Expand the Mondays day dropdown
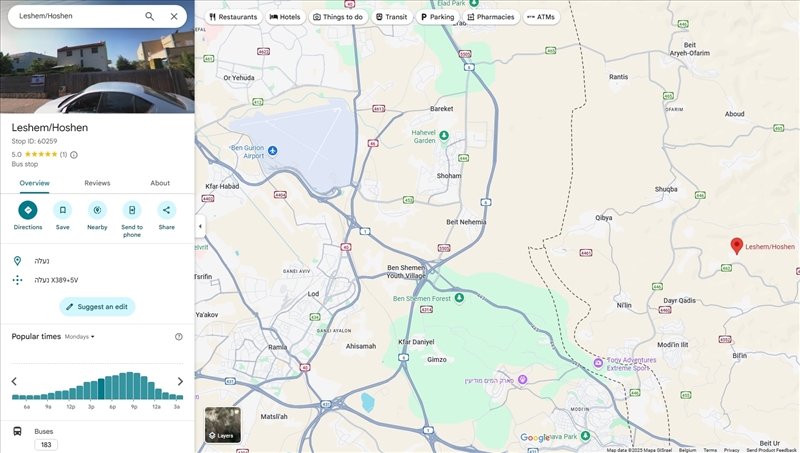The width and height of the screenshot is (800, 453). pos(80,337)
